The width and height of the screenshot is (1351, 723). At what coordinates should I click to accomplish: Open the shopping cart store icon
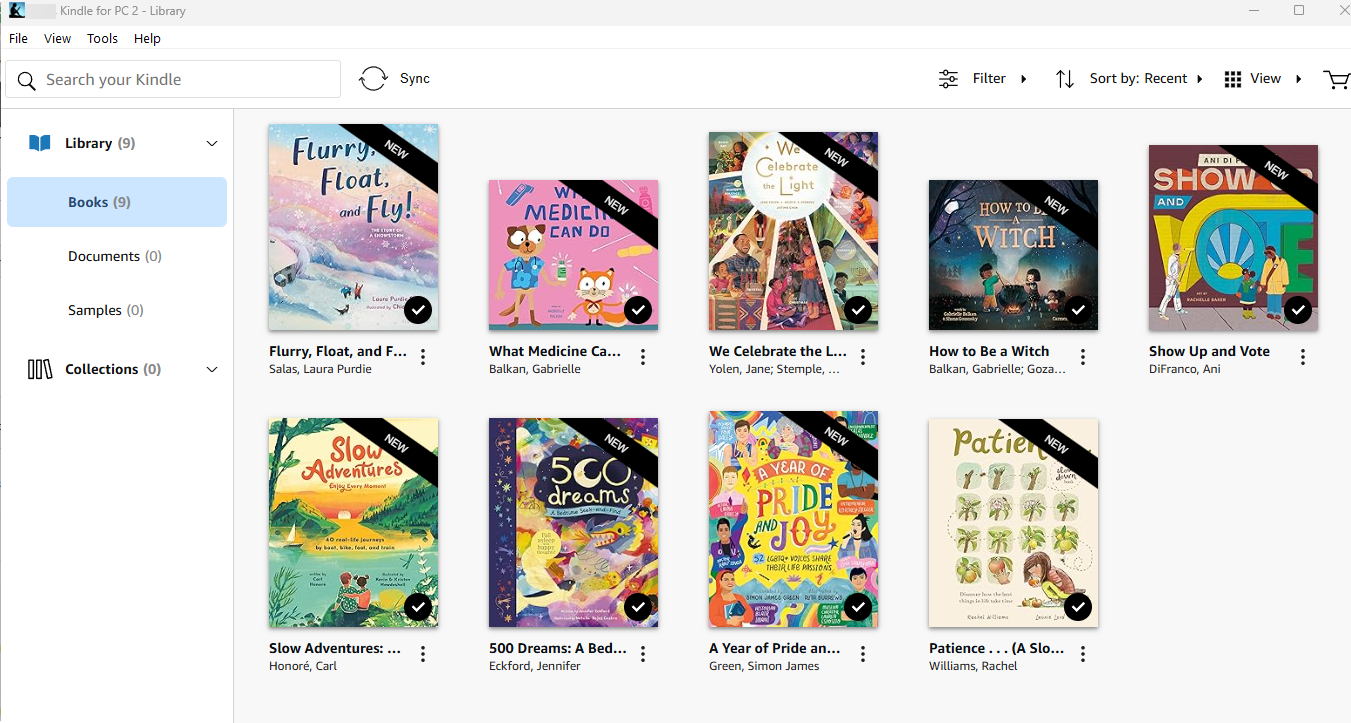tap(1335, 79)
